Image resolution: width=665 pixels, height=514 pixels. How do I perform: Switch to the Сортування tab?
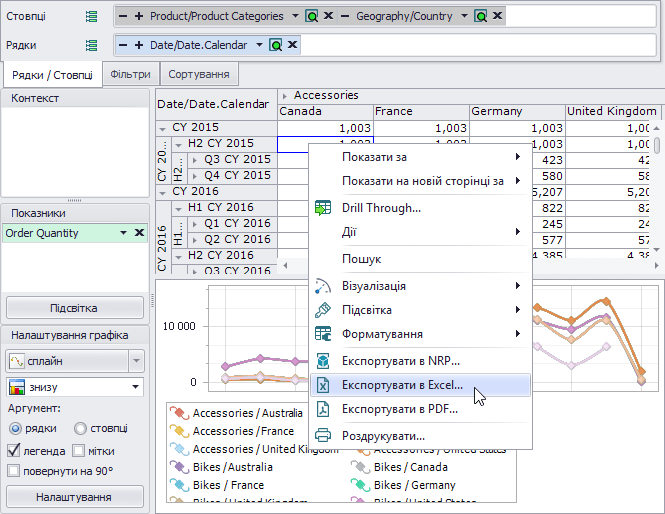[199, 74]
